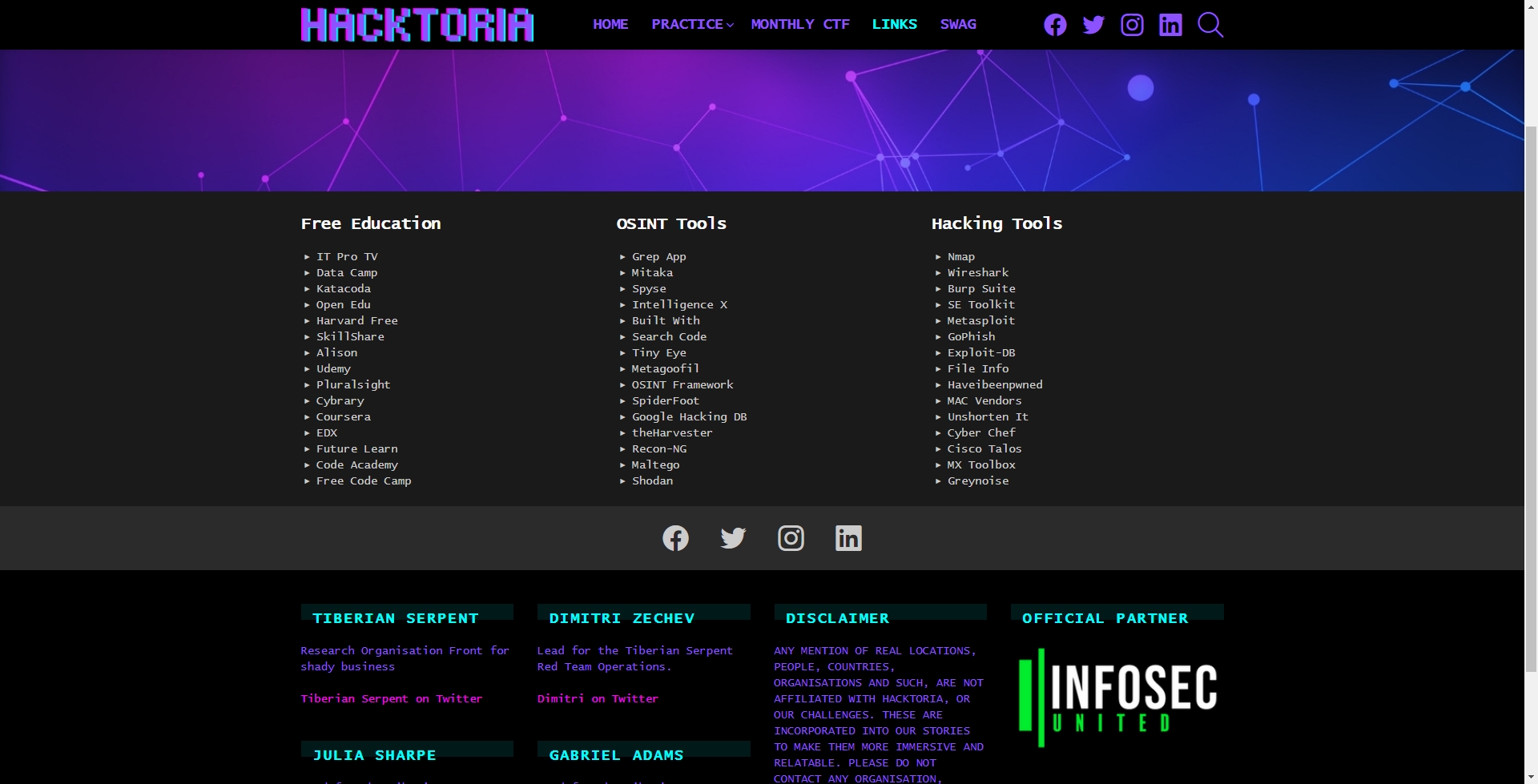Open the Harvard Free link
Image resolution: width=1538 pixels, height=784 pixels.
click(x=357, y=320)
